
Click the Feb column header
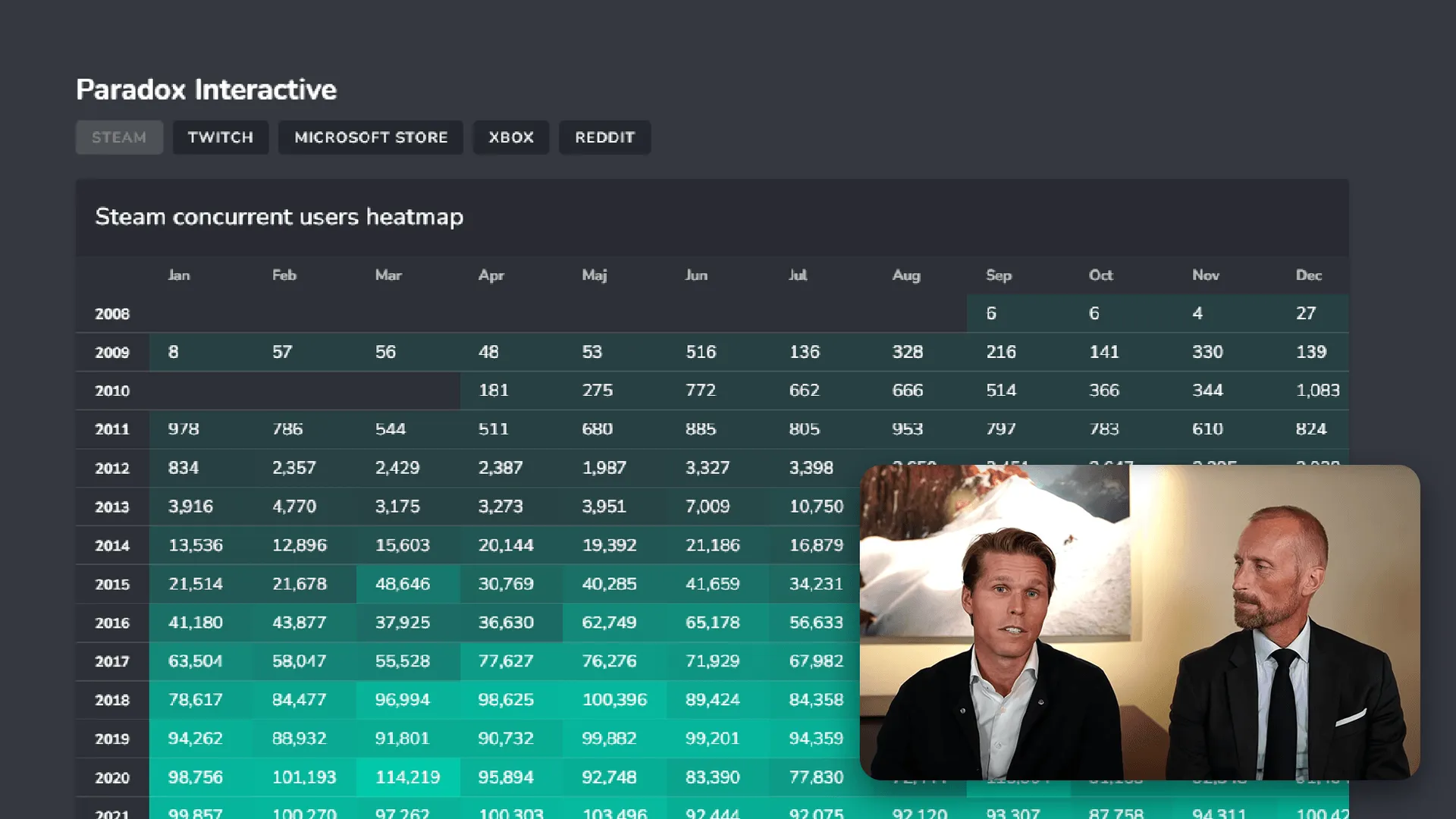pyautogui.click(x=284, y=275)
